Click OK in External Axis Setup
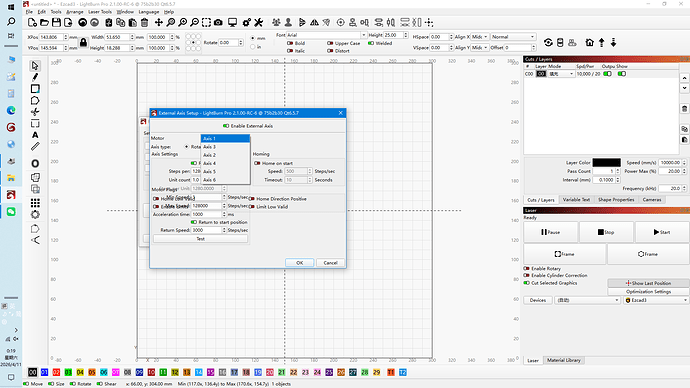Screen dimensions: 690x388 [x=299, y=263]
